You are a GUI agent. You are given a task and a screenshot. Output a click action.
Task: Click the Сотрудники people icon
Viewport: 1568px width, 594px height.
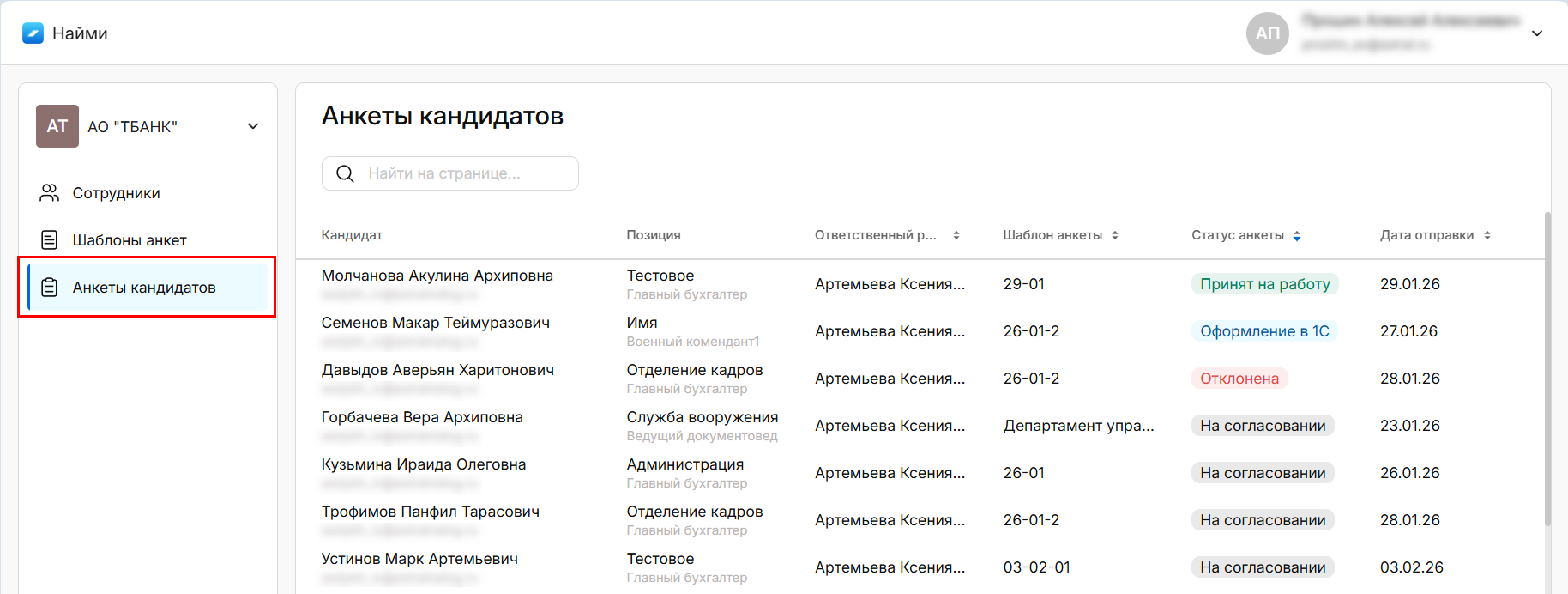[x=50, y=193]
